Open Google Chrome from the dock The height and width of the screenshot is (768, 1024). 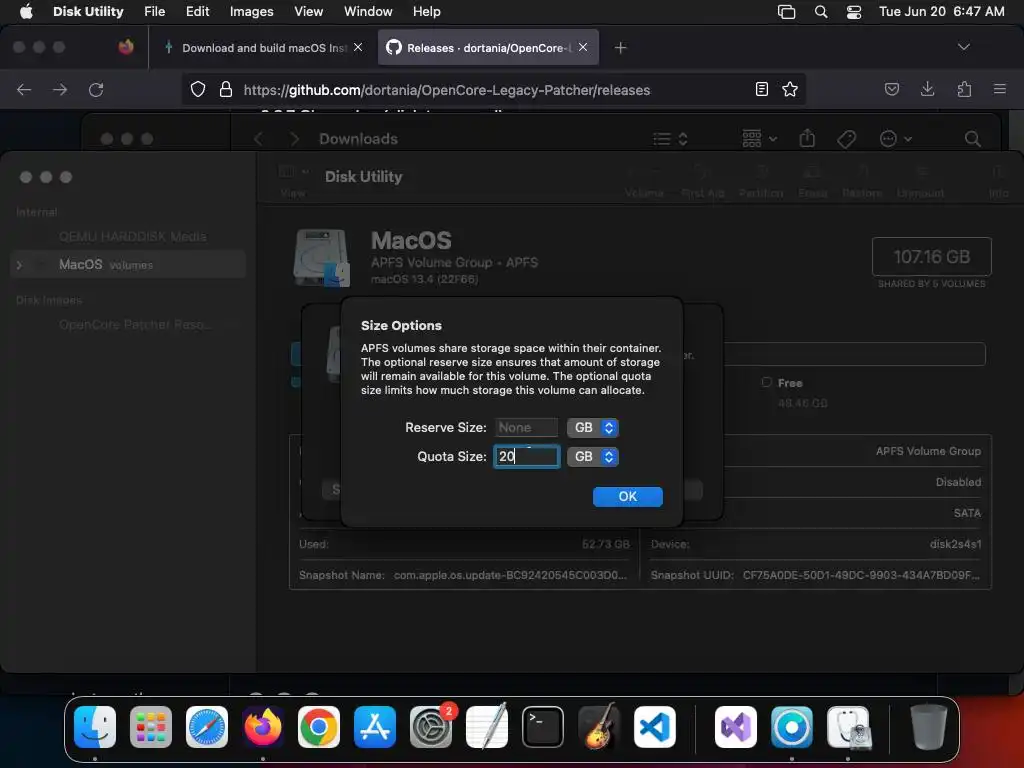319,727
